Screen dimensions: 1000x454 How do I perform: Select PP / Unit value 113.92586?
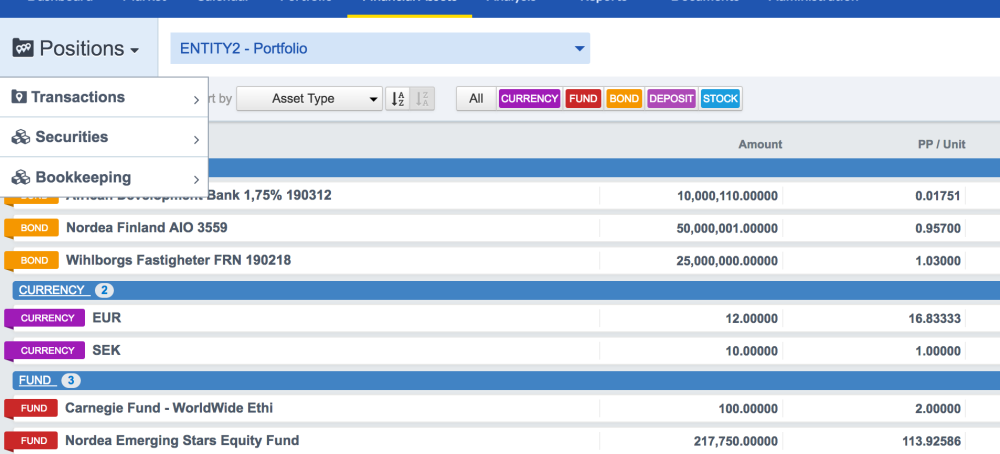pyautogui.click(x=931, y=442)
